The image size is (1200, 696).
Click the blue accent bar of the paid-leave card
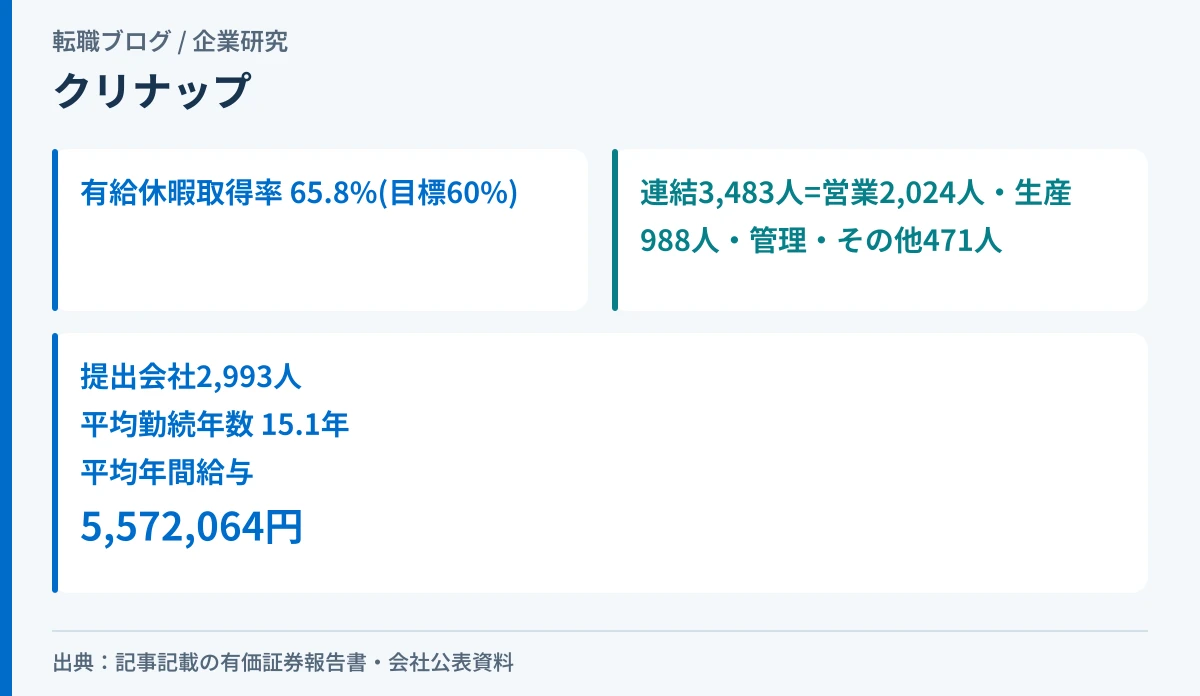click(x=55, y=230)
